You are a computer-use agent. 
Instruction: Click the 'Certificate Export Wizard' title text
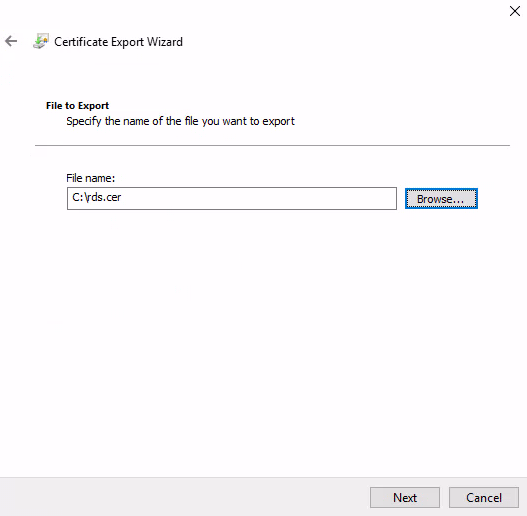pos(118,42)
